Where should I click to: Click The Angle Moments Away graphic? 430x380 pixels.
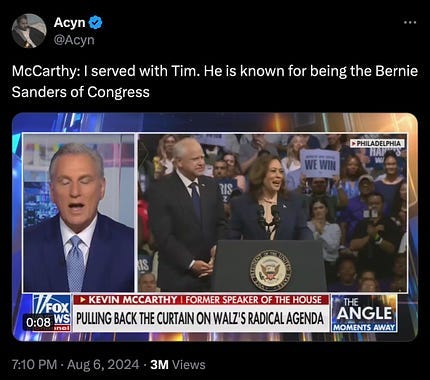point(364,313)
